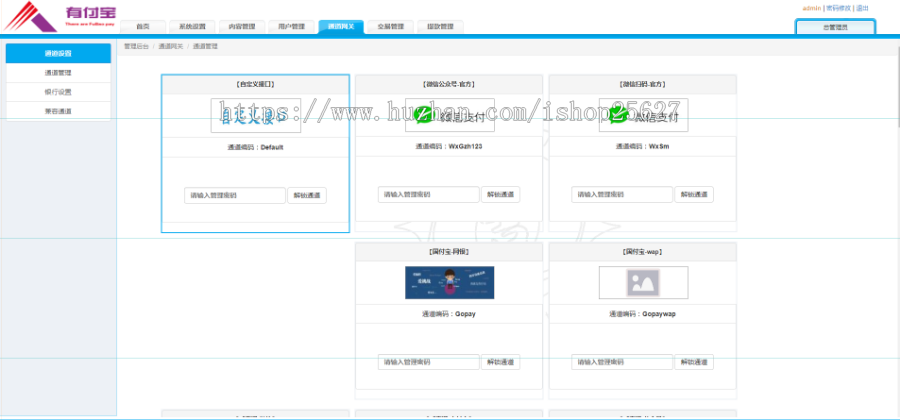
Task: Click the 退出 logout link
Action: (862, 8)
